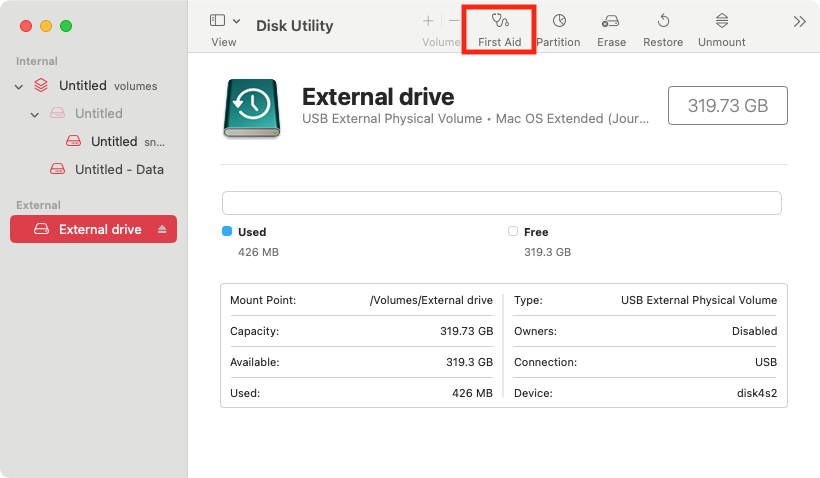Open the Partition tool

point(559,30)
